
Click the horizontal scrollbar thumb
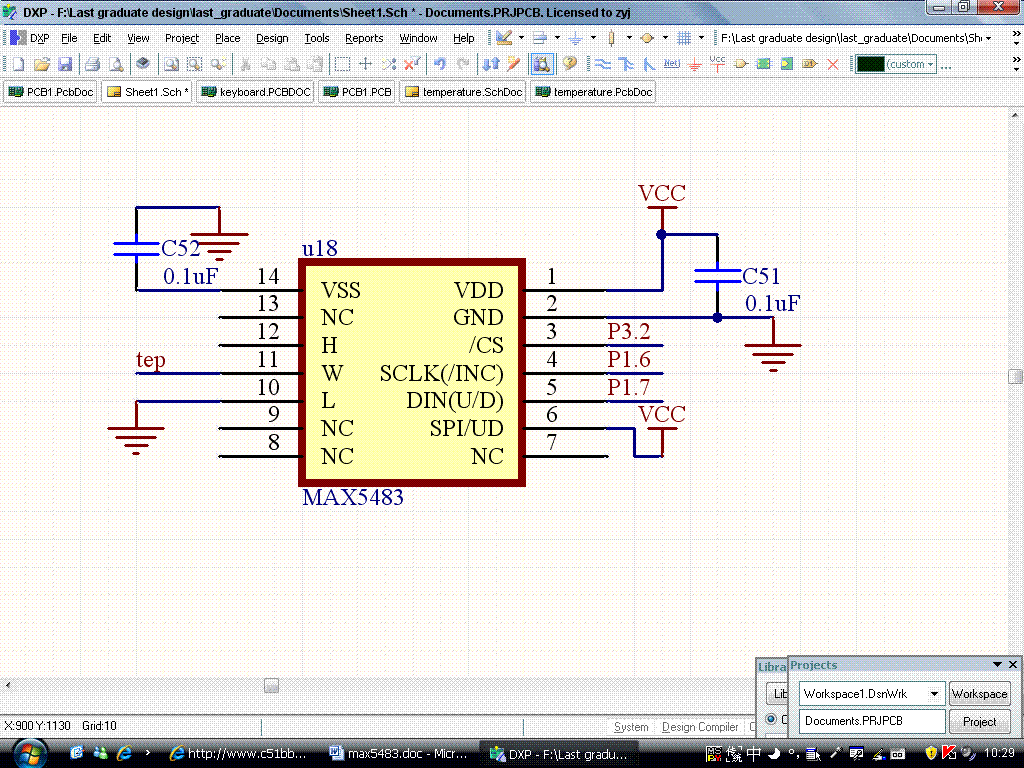pos(272,685)
